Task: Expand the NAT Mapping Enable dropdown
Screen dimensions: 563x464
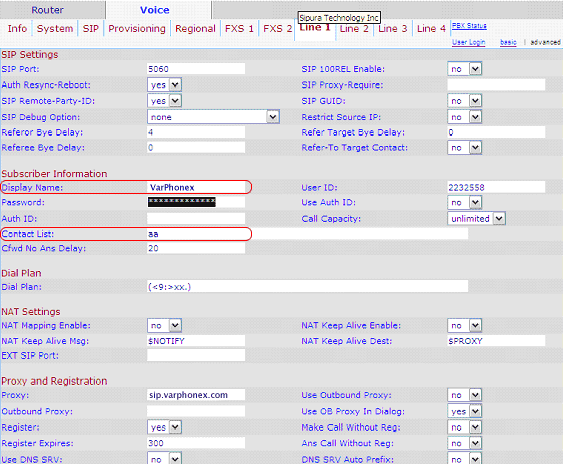Action: click(x=164, y=325)
